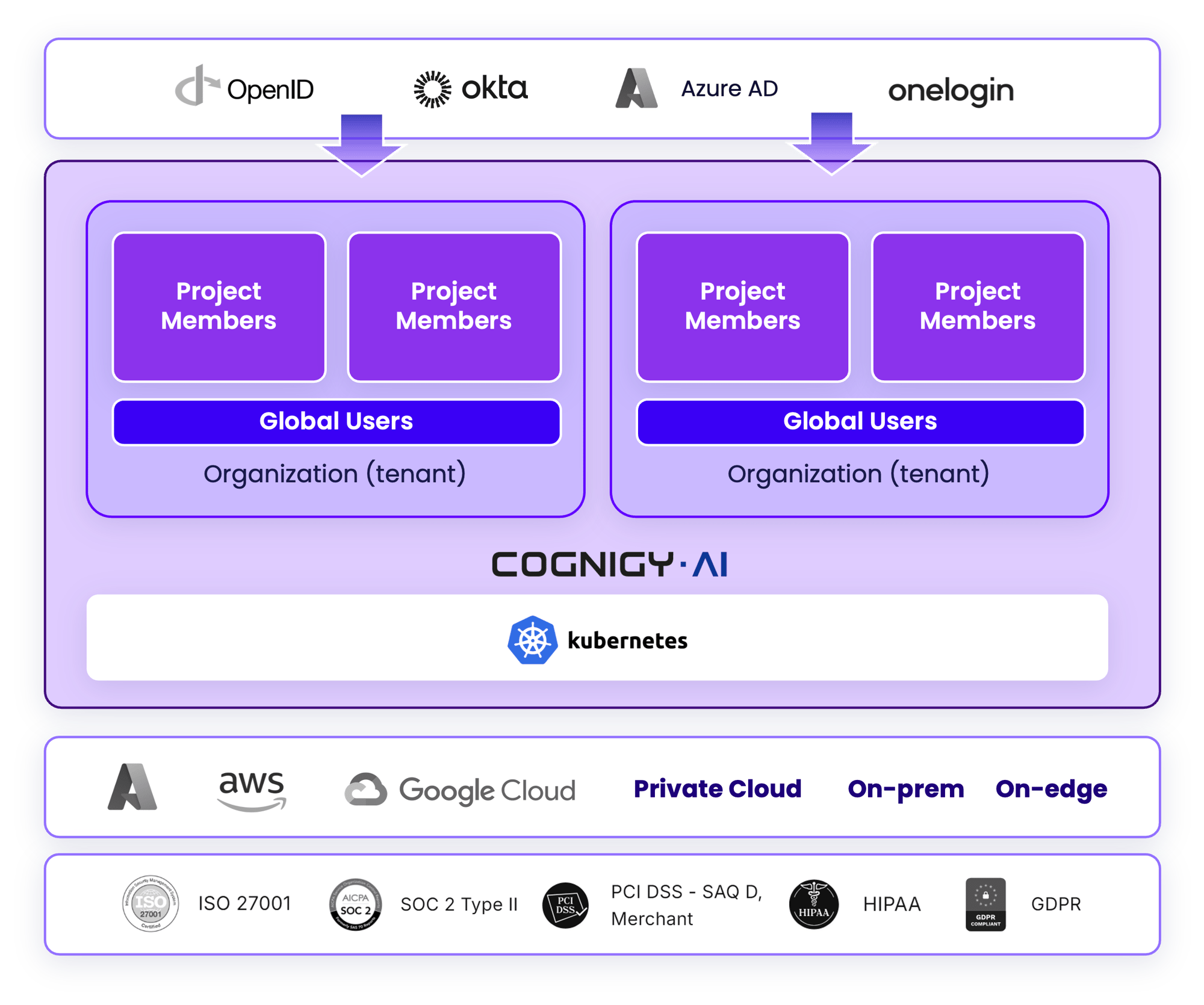Viewport: 1204px width, 1005px height.
Task: Click the SOC 2 Type II text
Action: 459,904
